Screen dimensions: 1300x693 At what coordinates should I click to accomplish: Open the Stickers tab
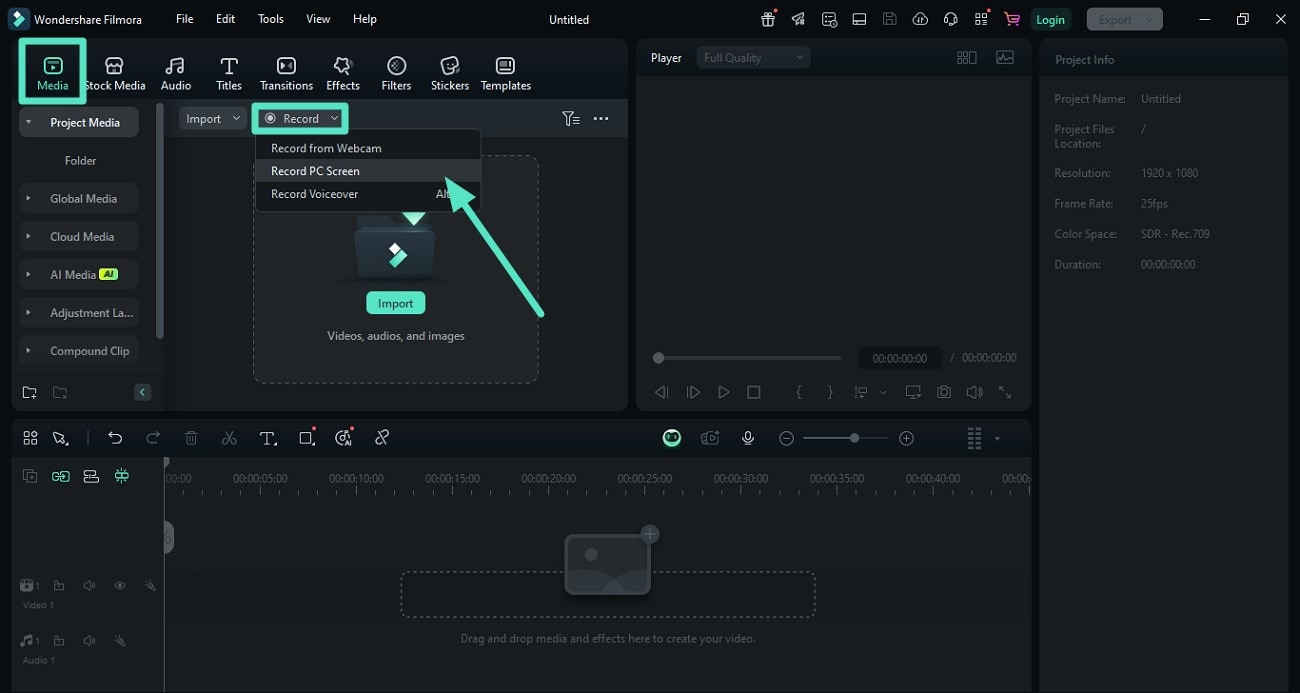tap(450, 73)
